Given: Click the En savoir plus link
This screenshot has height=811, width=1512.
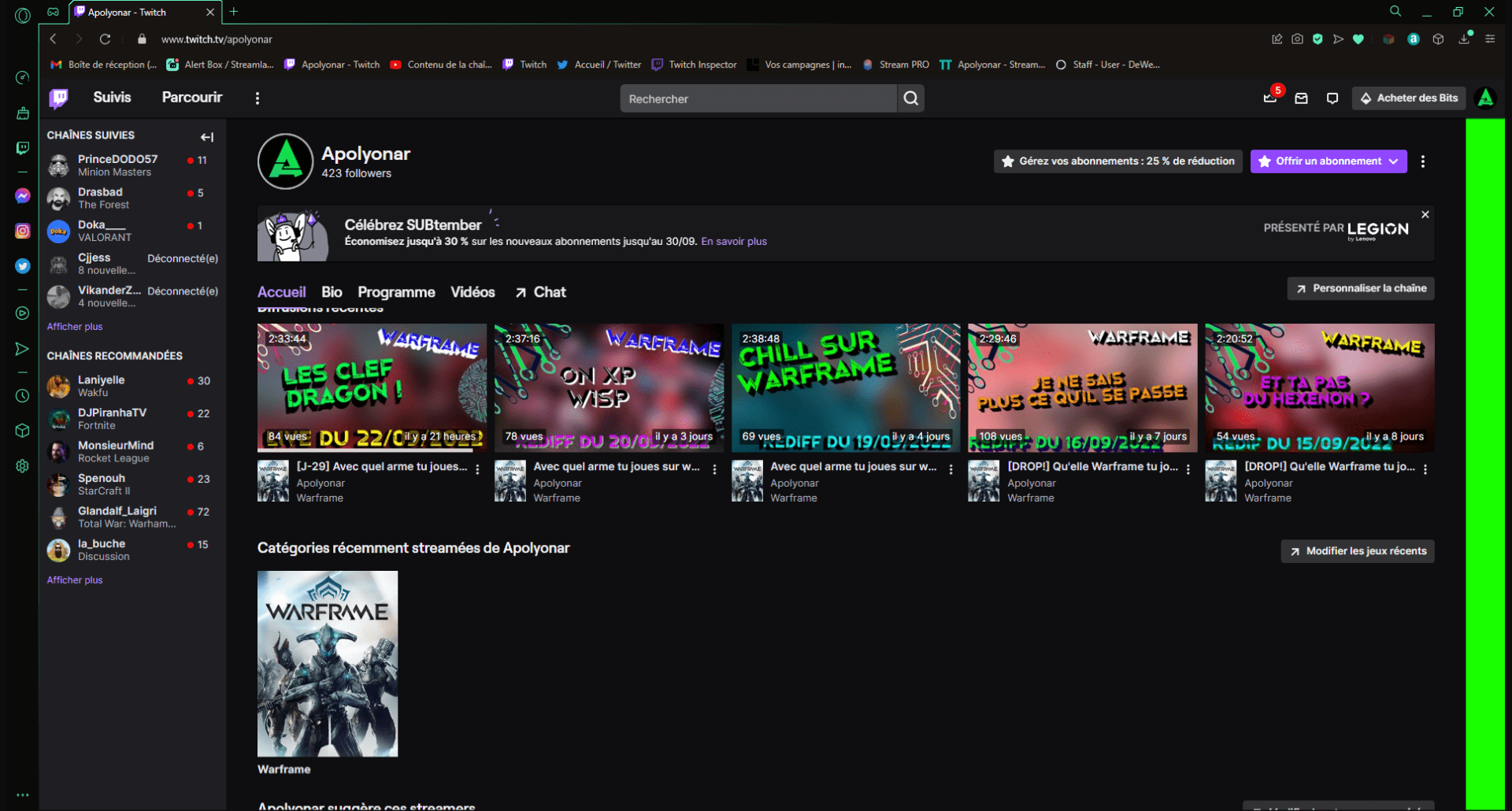Looking at the screenshot, I should (733, 242).
